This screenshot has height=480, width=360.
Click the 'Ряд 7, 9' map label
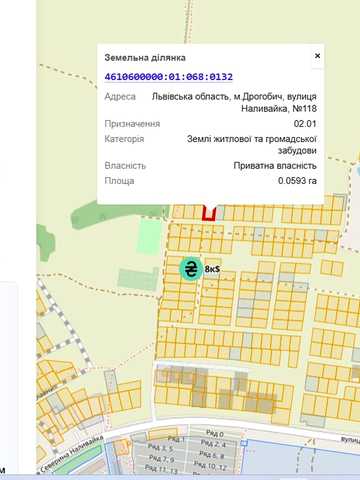click(162, 459)
